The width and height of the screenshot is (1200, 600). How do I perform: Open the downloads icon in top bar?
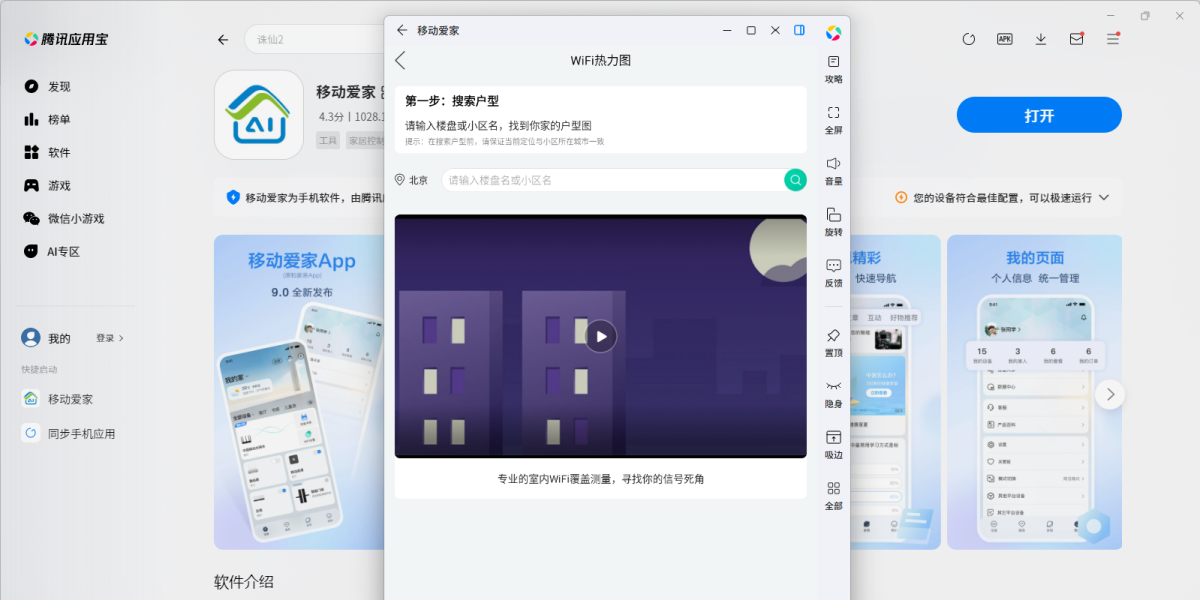point(1041,39)
